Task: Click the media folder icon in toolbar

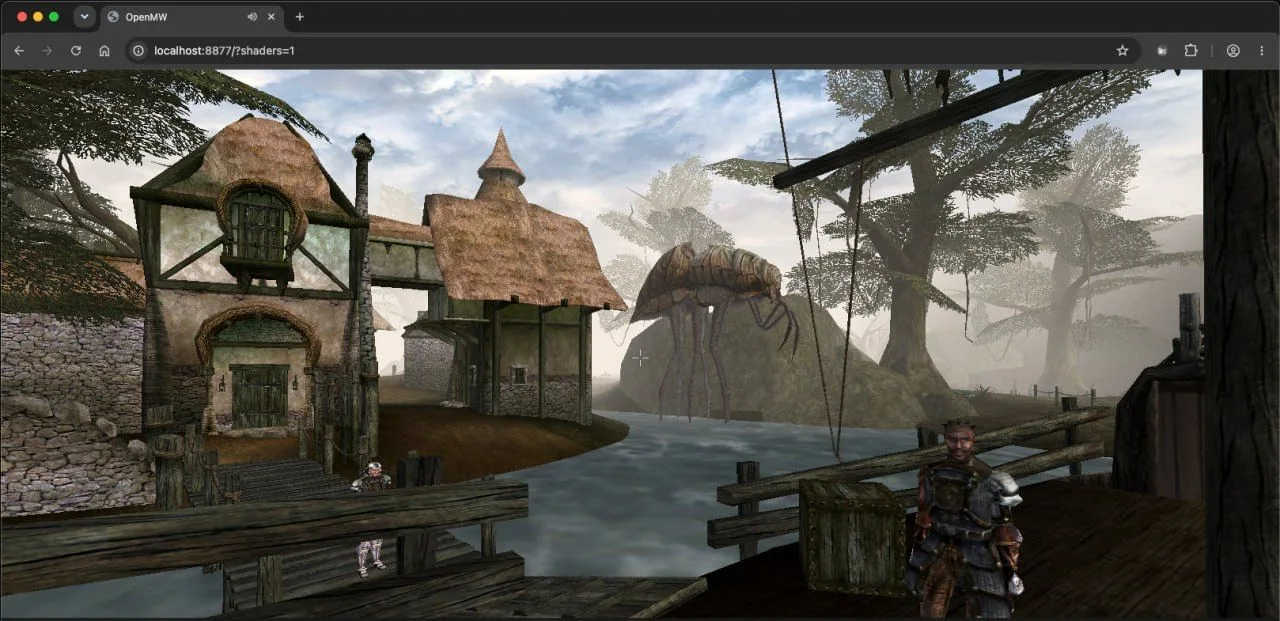Action: [1162, 50]
